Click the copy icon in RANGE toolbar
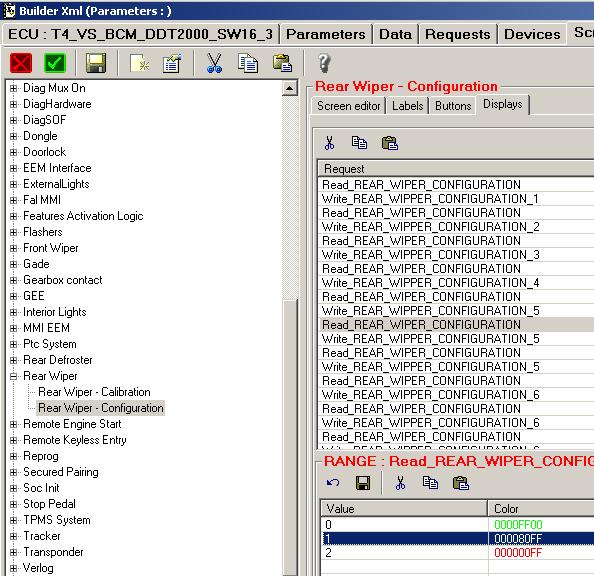594x576 pixels. [430, 483]
